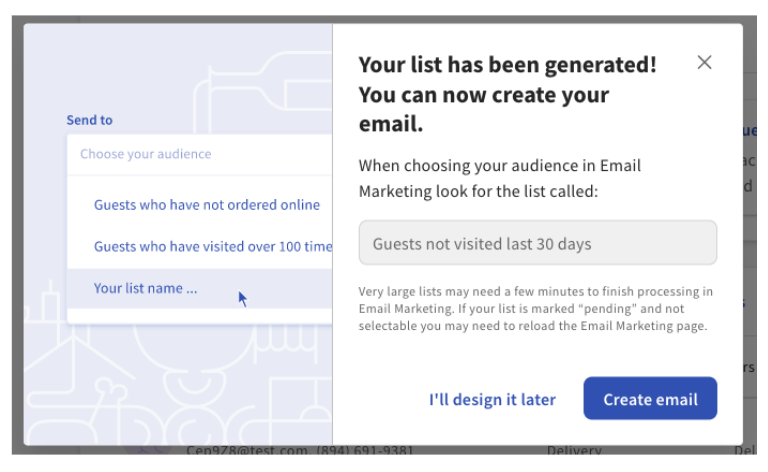Open the Choose your audience dropdown

tap(199, 154)
